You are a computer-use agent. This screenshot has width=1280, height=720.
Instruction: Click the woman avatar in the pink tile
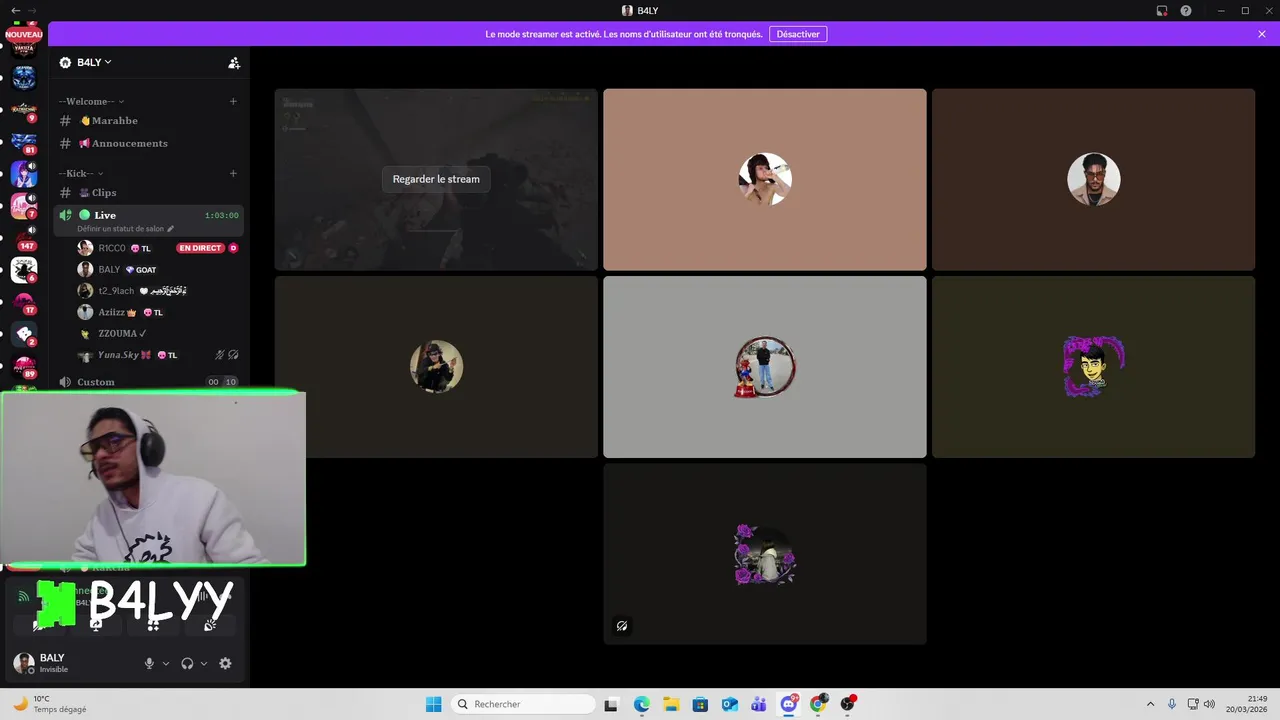pyautogui.click(x=765, y=179)
